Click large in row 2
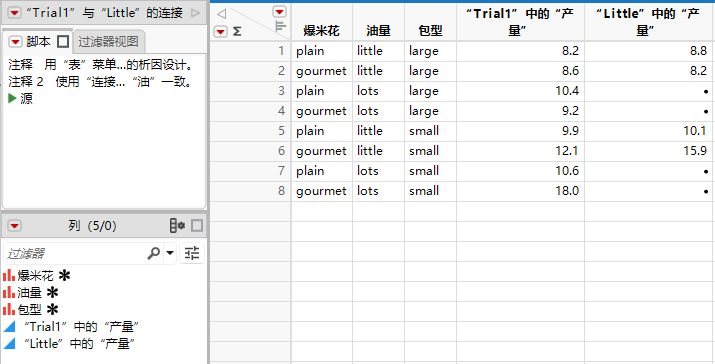The image size is (715, 364). 430,71
